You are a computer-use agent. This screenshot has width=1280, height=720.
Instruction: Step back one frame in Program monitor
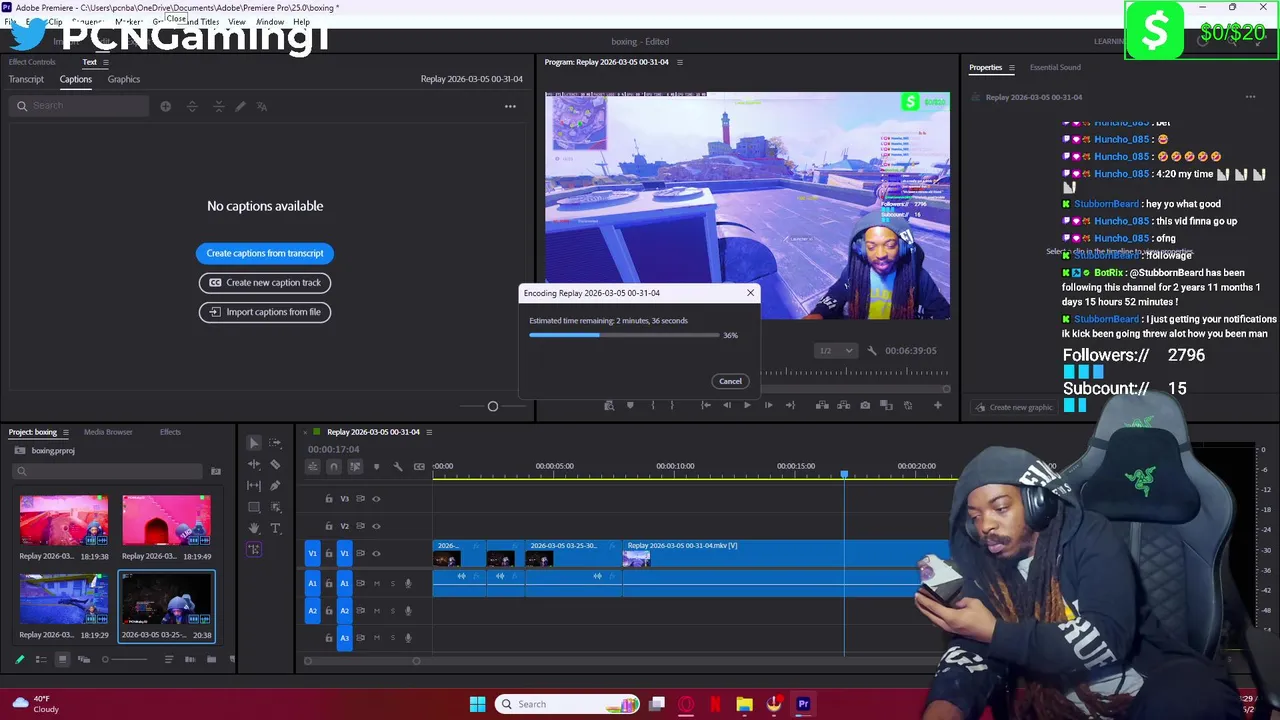click(727, 405)
